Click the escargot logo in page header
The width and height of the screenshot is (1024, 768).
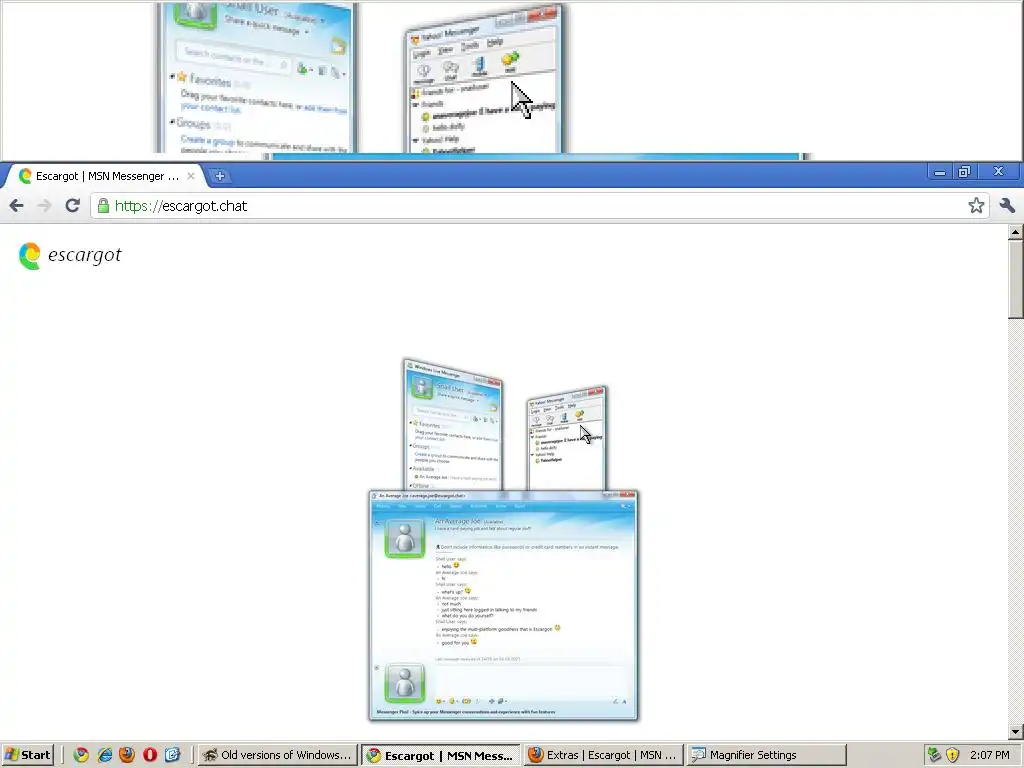point(70,255)
